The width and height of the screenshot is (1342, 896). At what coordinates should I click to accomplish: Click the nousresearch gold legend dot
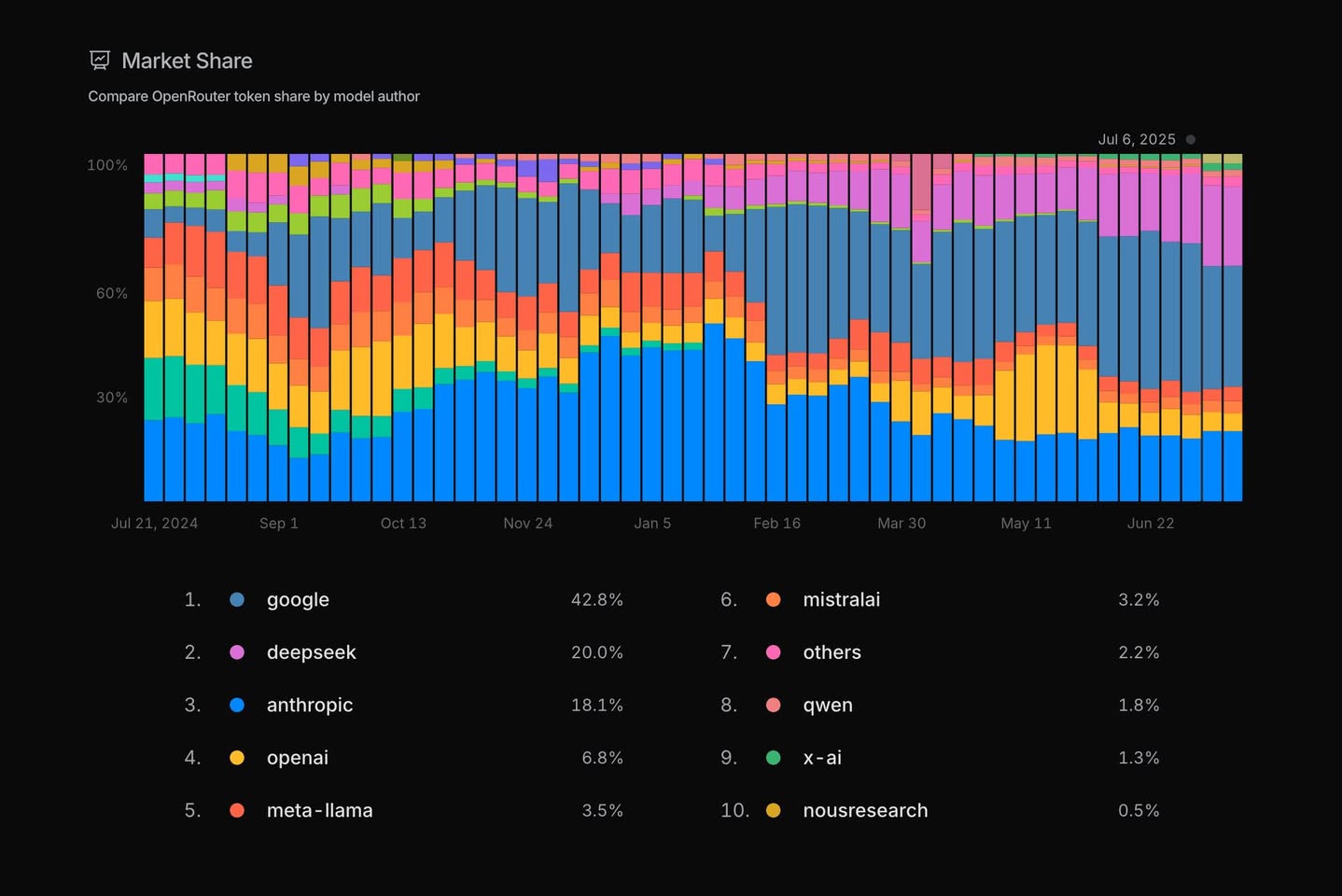click(773, 810)
